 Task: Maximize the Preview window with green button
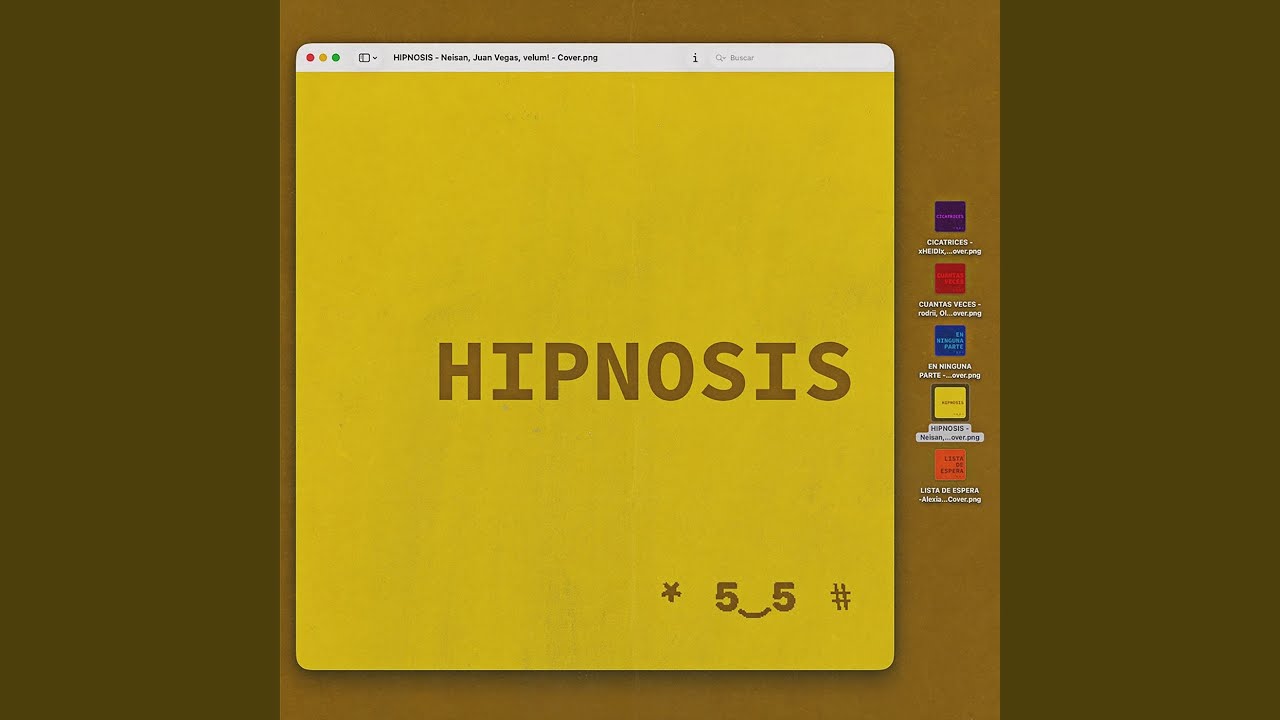[x=336, y=58]
